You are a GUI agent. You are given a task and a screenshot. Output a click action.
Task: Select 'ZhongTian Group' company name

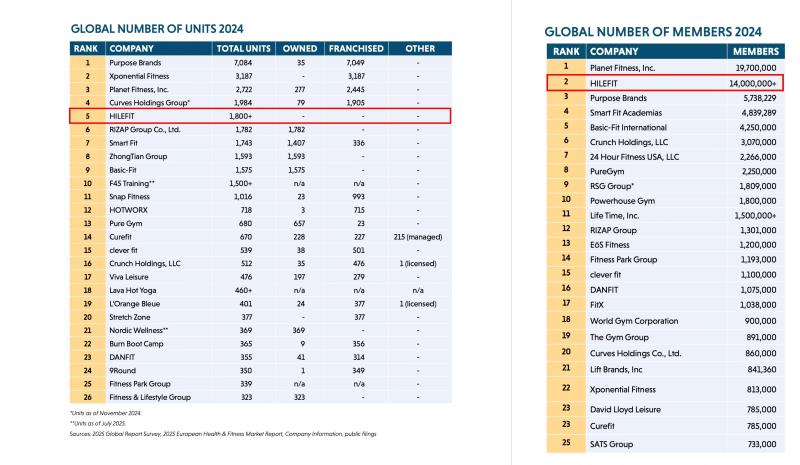click(138, 156)
